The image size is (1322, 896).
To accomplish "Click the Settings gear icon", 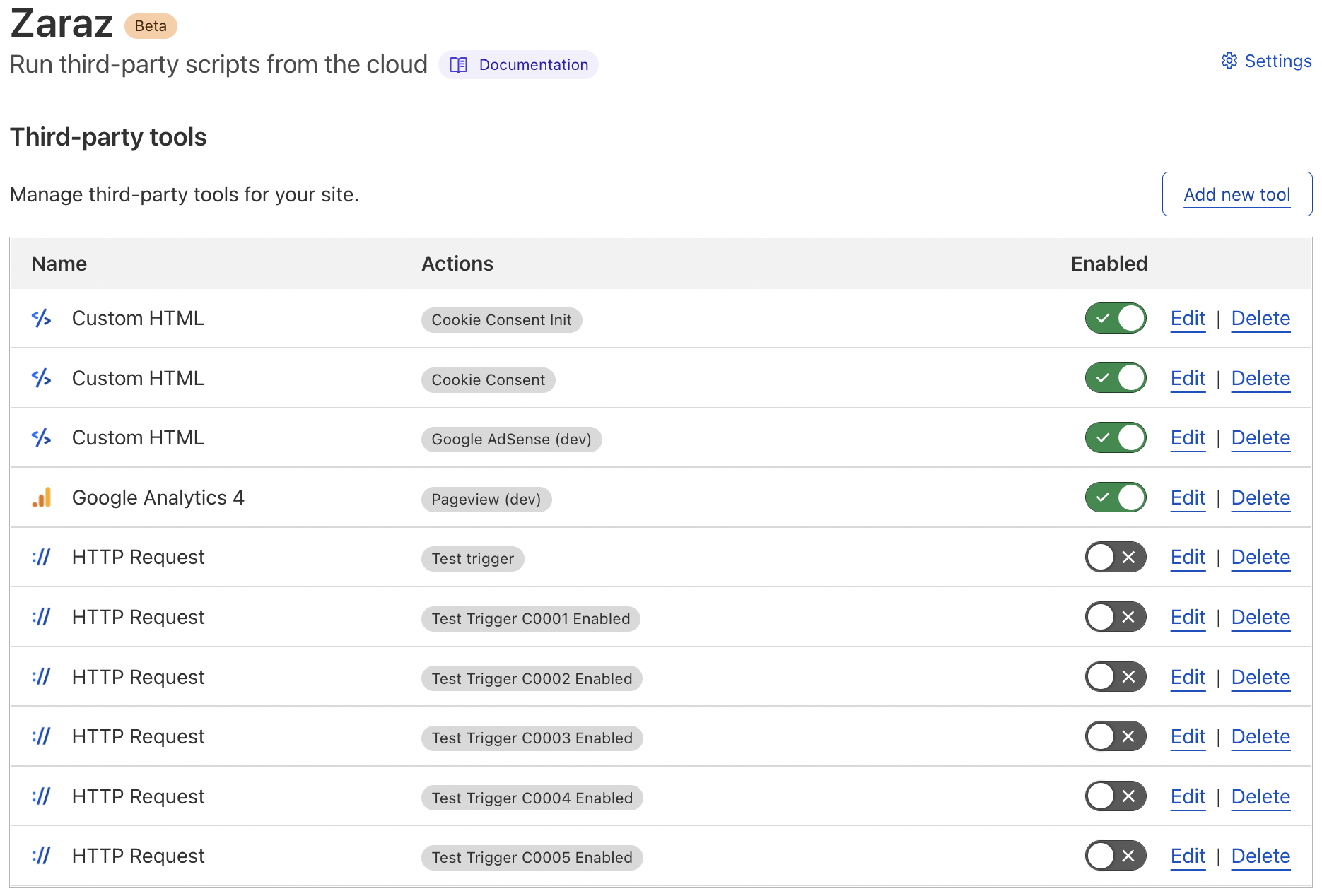I will [x=1229, y=61].
